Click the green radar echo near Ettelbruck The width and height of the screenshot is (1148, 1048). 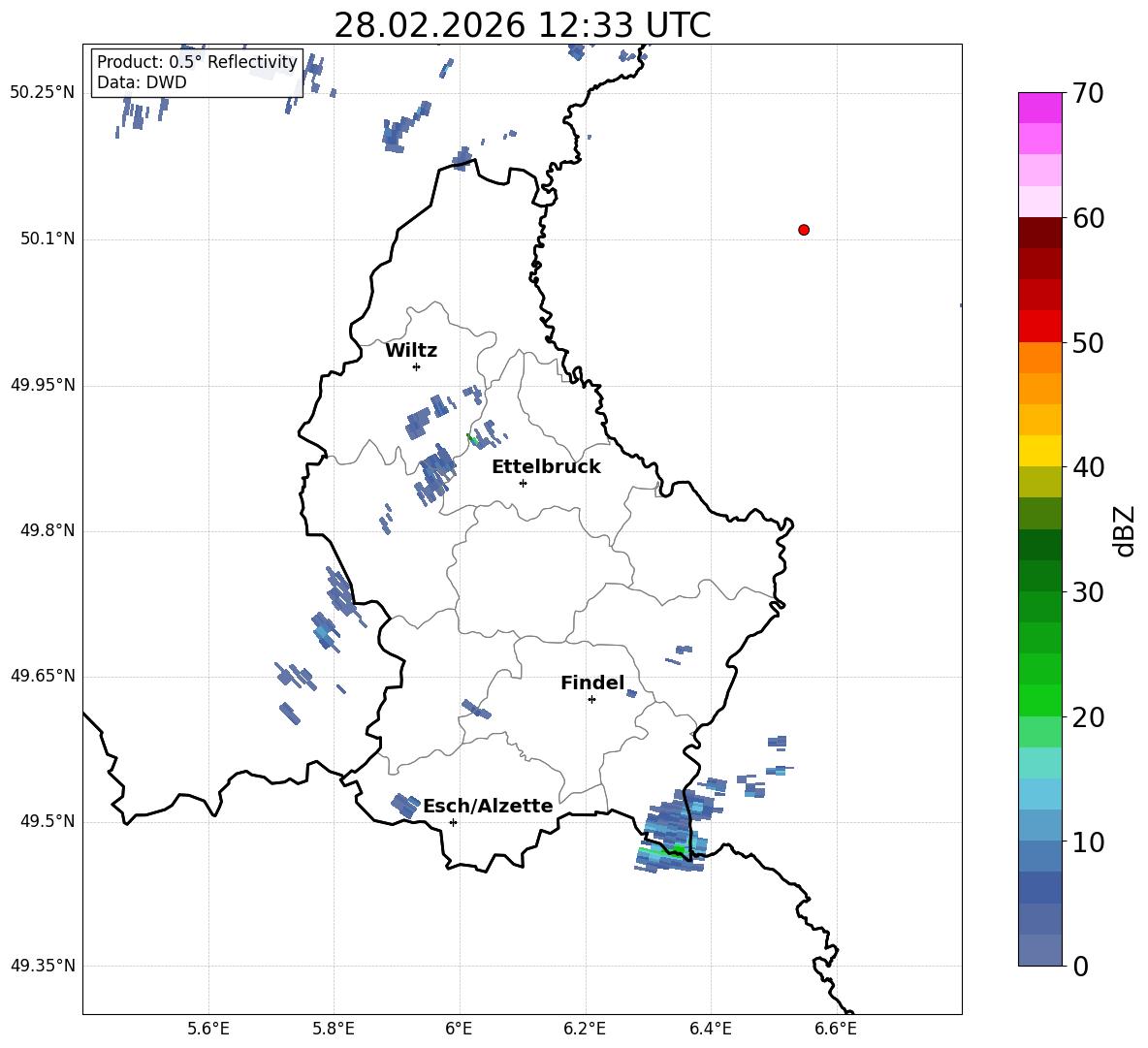[471, 438]
